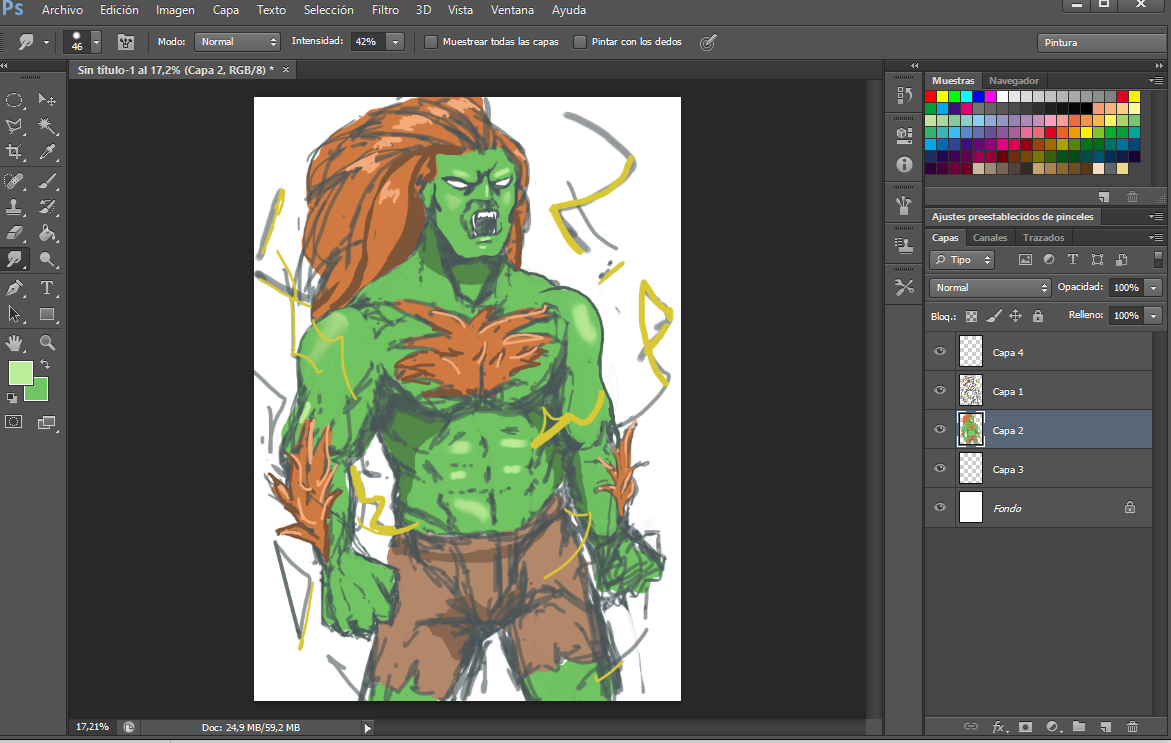Select the Elliptical Marquee tool
This screenshot has width=1171, height=743.
click(14, 100)
